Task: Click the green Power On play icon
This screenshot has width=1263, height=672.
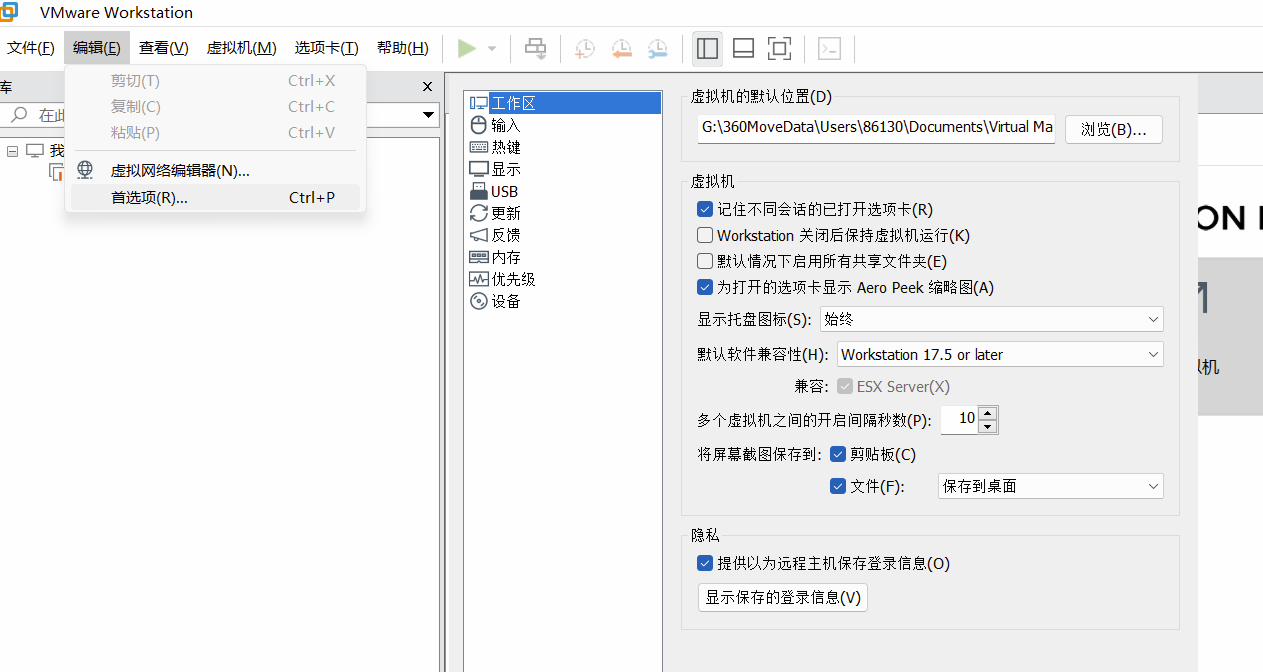Action: [x=467, y=48]
